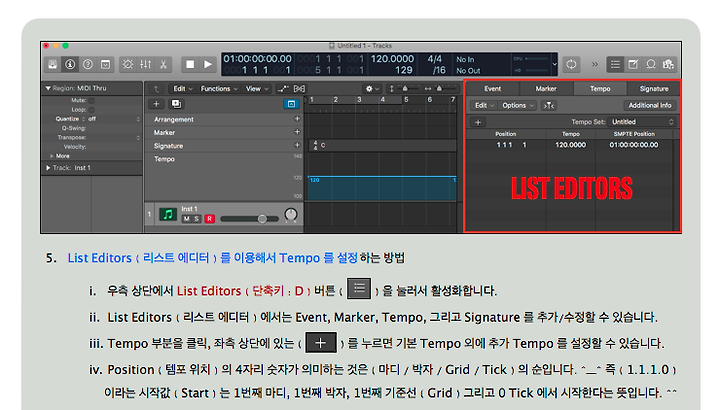
Task: Switch to the Signature tab in List Editors
Action: pos(654,89)
